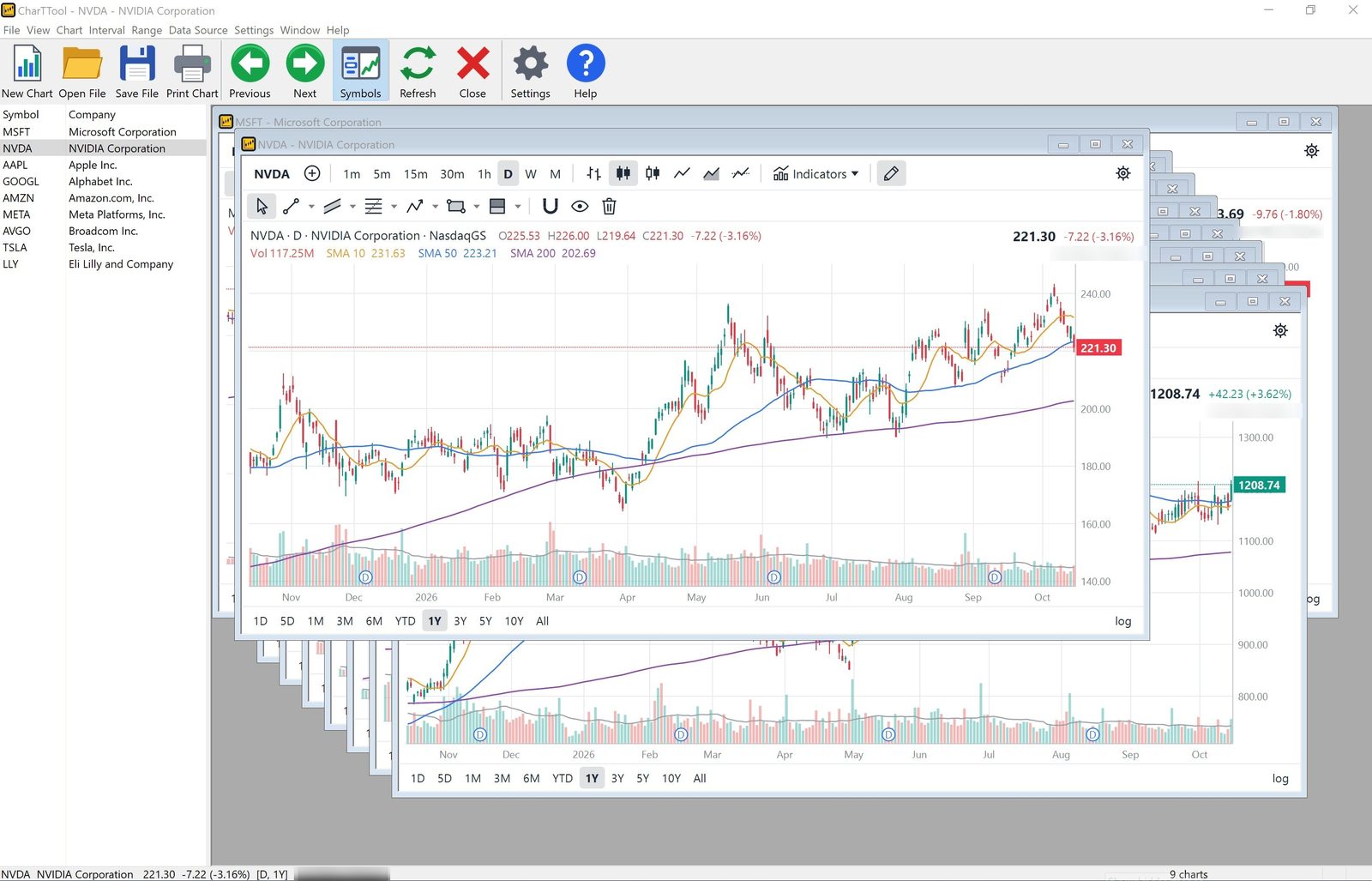Toggle drawings visibility eye icon
Viewport: 1372px width, 881px height.
click(x=580, y=206)
